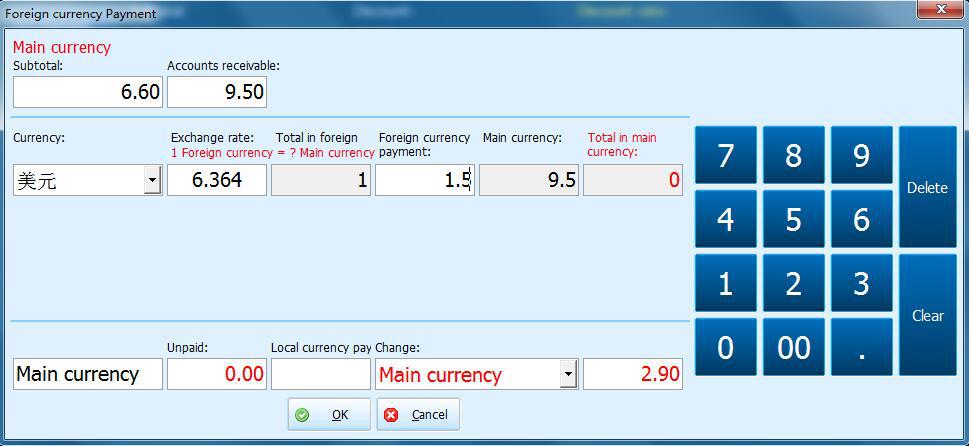Tap keypad digit 8
Screen dimensions: 969x446
(793, 155)
